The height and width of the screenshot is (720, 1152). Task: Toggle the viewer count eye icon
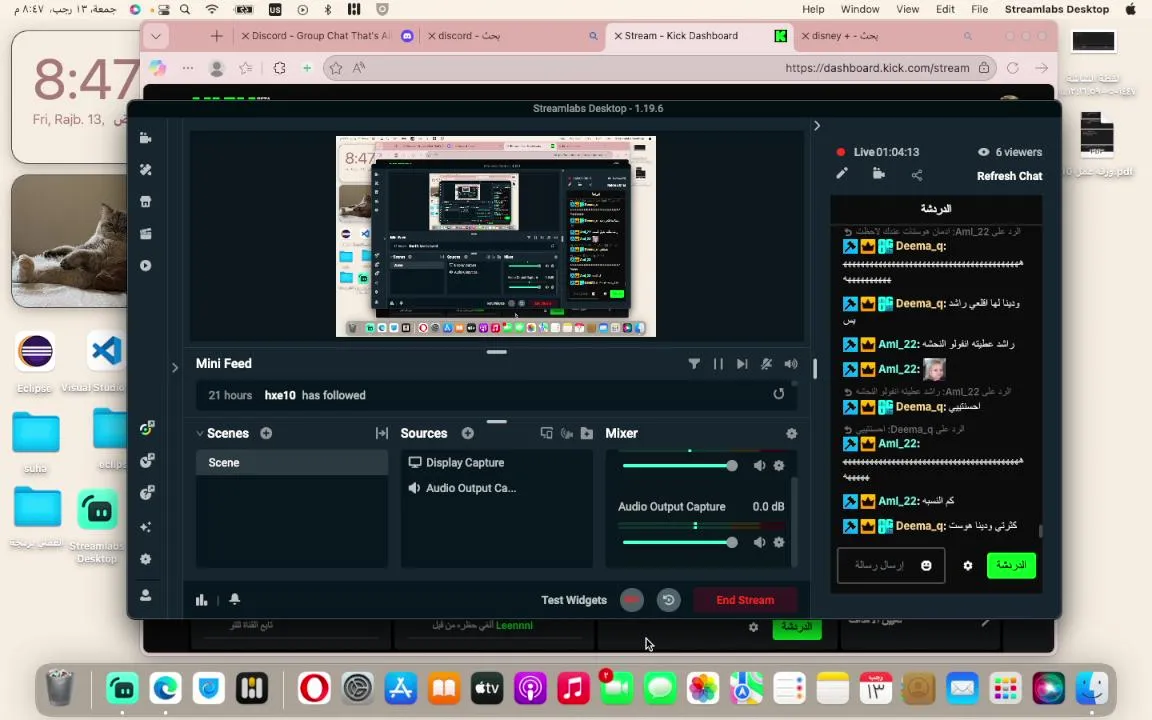983,152
